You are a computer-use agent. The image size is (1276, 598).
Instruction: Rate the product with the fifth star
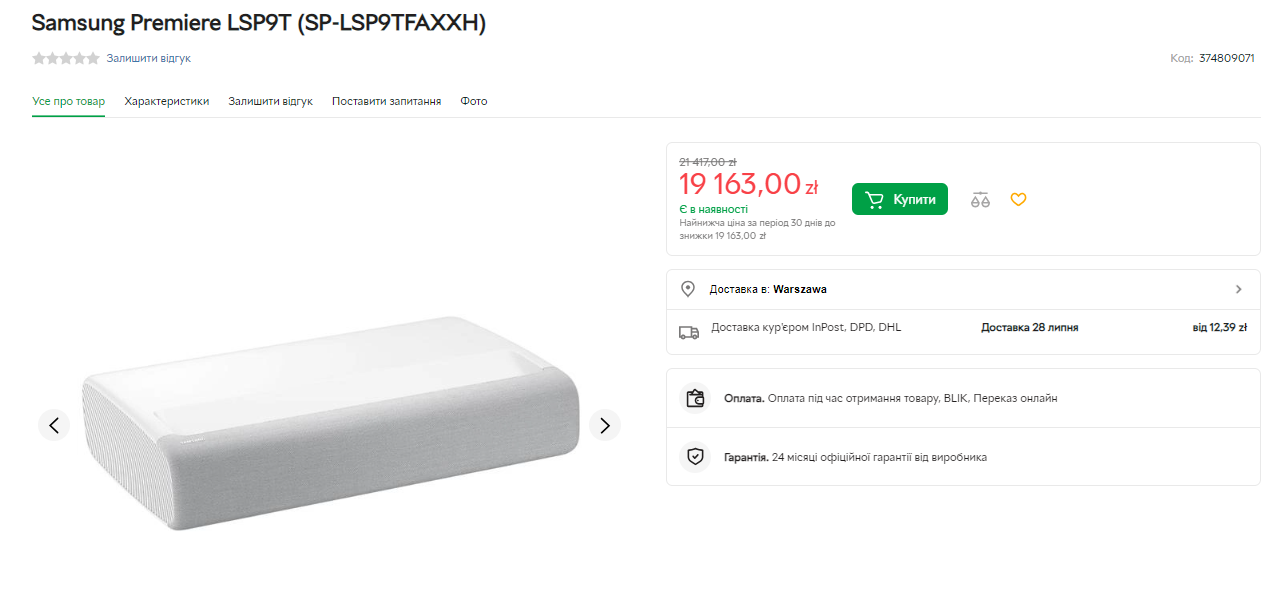[94, 58]
